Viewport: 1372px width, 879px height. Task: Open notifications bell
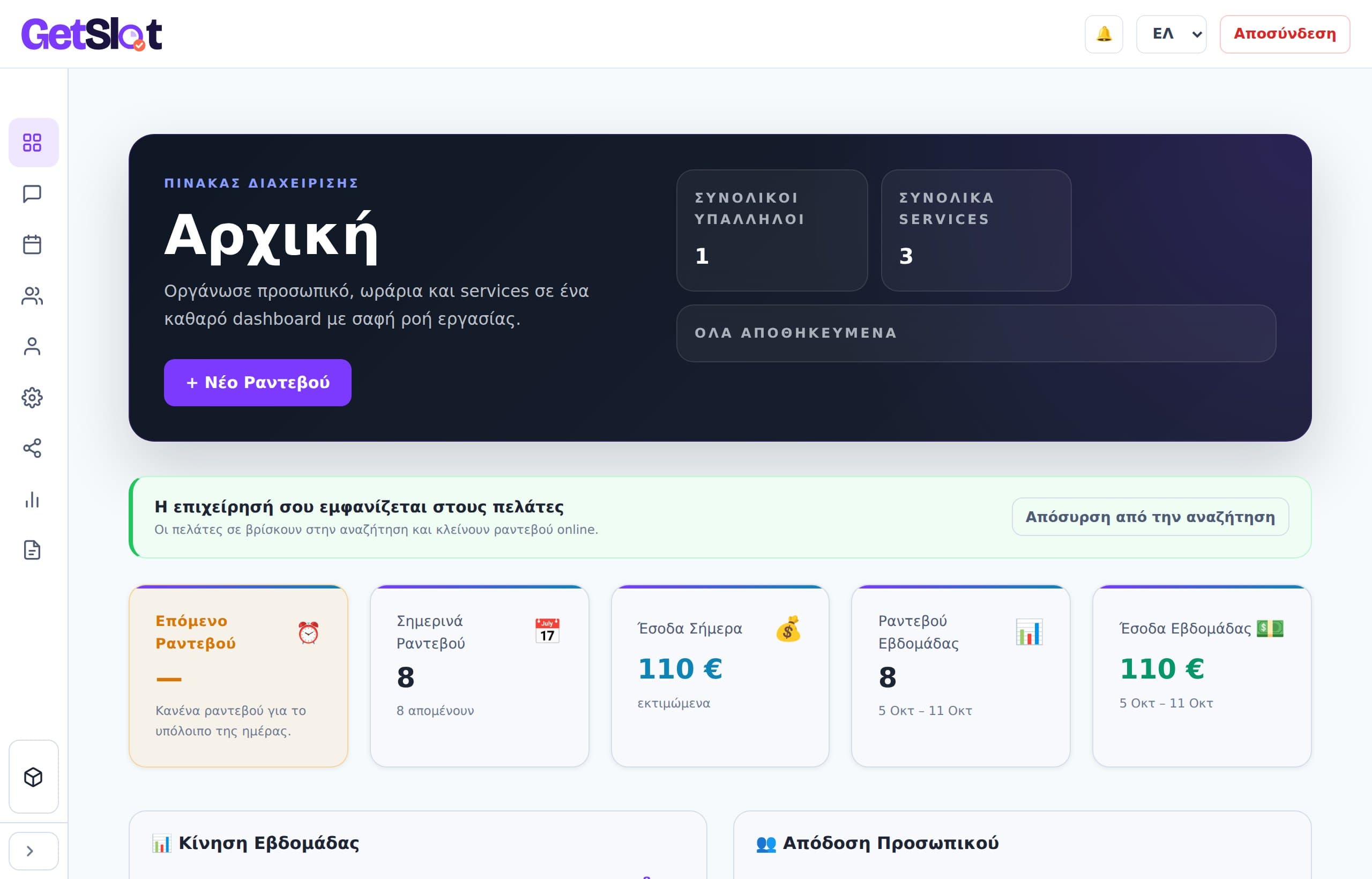[x=1104, y=34]
